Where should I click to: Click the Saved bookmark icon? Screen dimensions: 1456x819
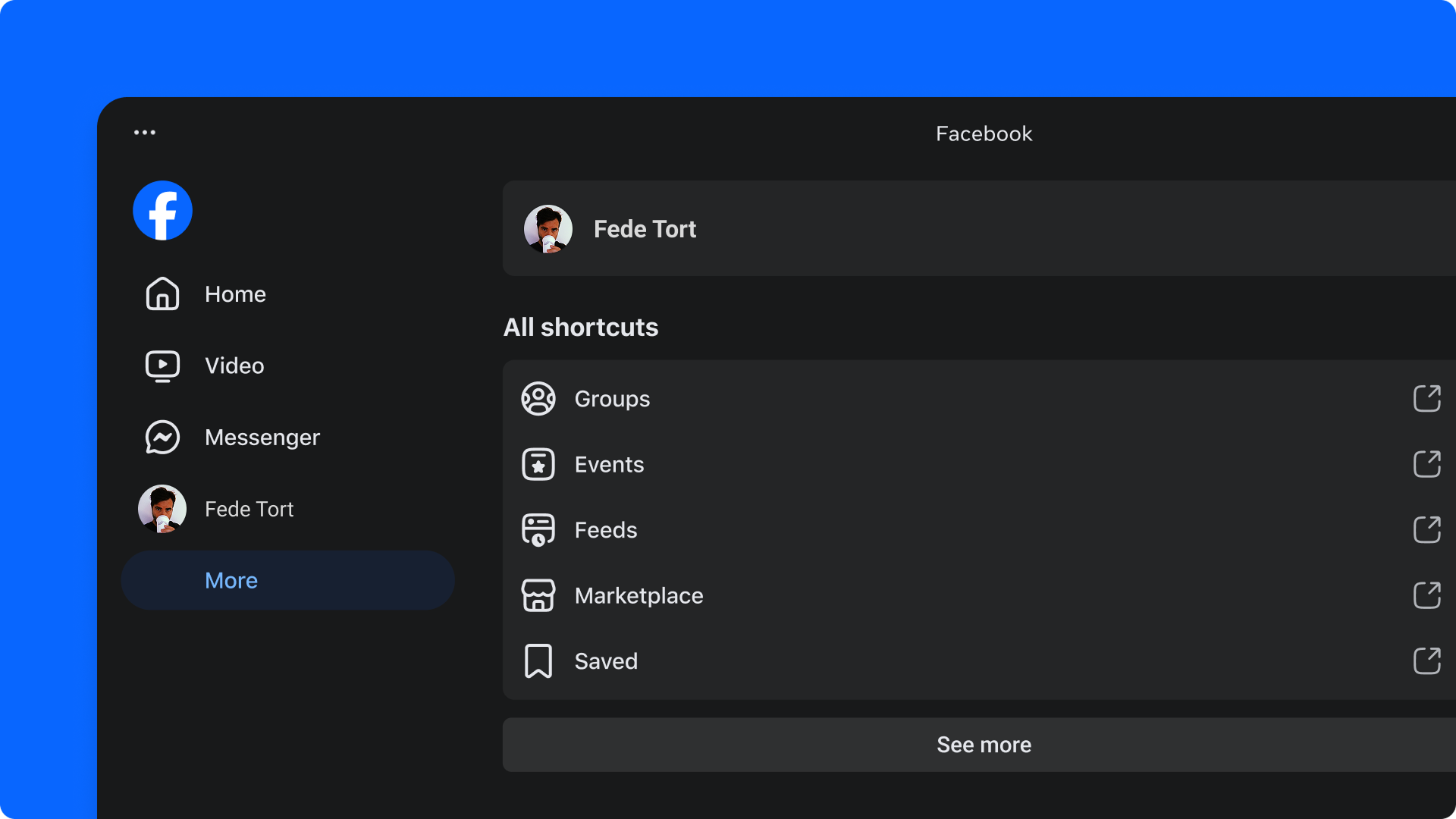pyautogui.click(x=538, y=661)
